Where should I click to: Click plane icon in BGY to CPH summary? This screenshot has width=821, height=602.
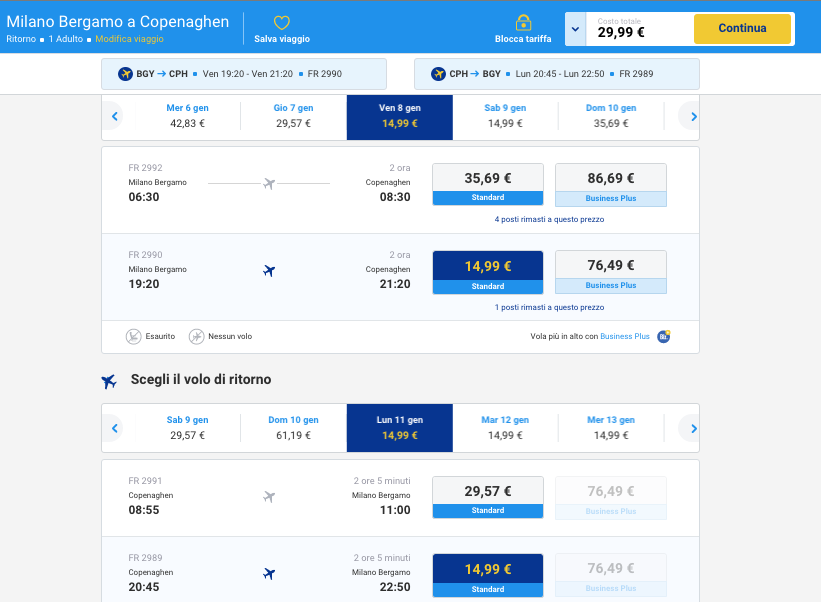point(126,74)
